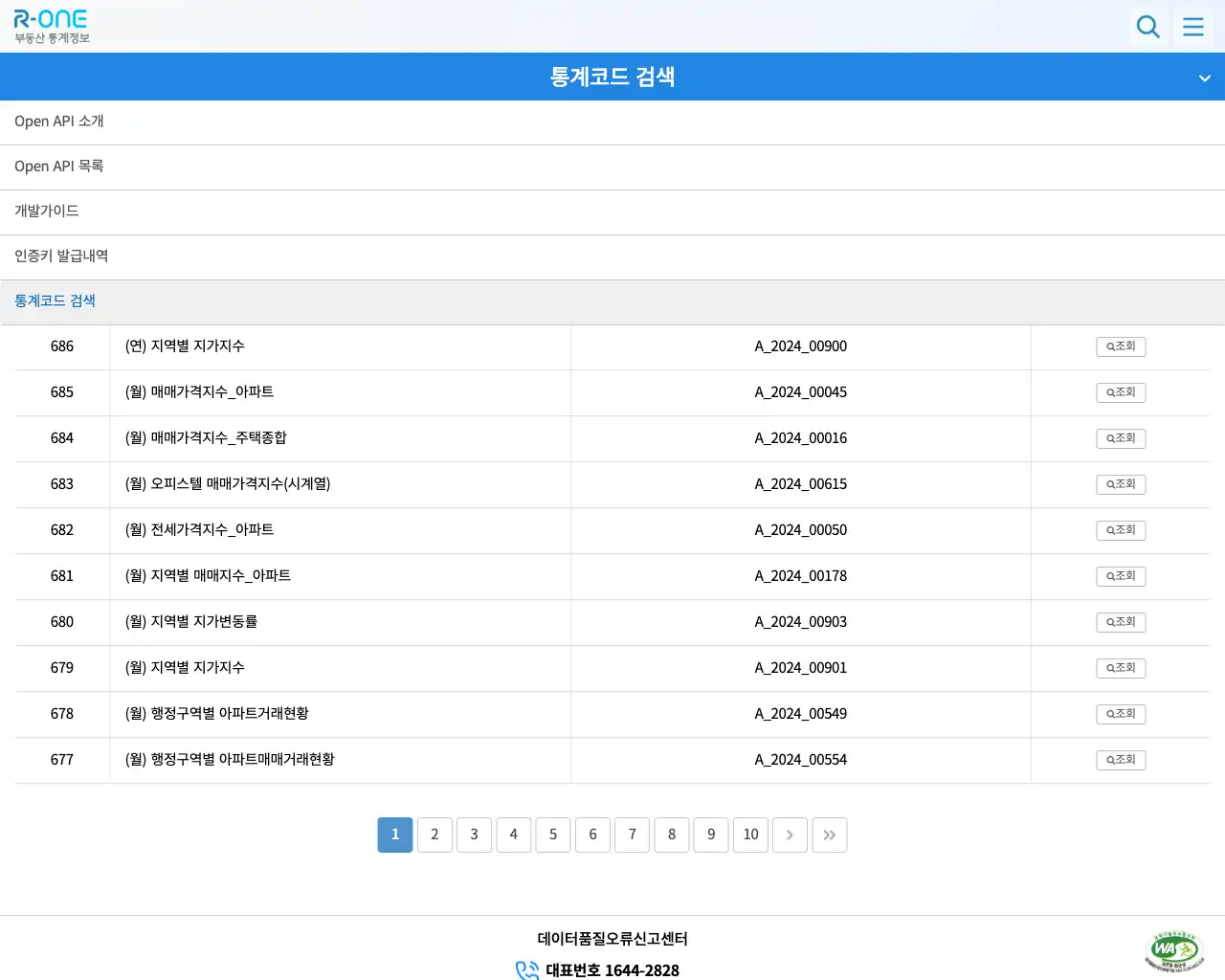This screenshot has width=1225, height=980.
Task: Open the search magnifier icon in header
Action: pyautogui.click(x=1147, y=26)
